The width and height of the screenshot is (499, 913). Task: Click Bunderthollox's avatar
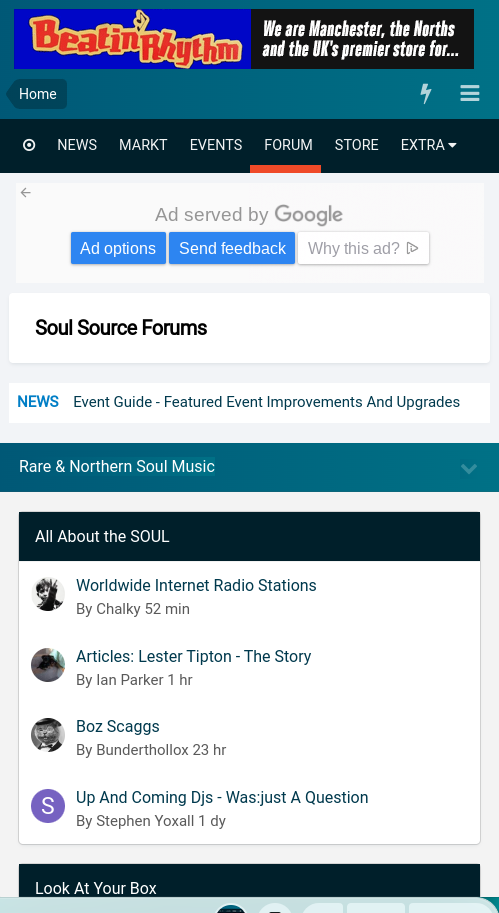tap(48, 735)
